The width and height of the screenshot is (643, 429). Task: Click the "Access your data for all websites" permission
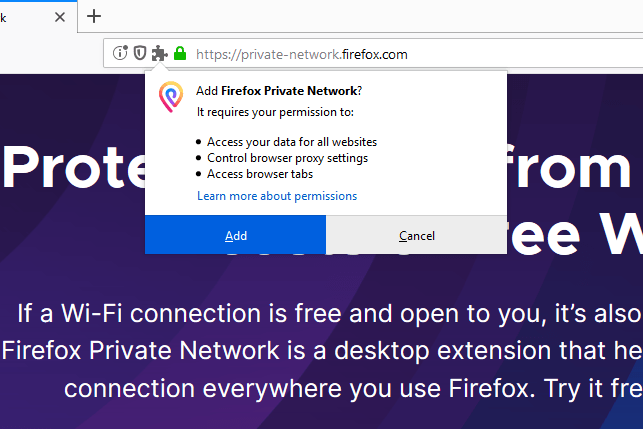292,142
